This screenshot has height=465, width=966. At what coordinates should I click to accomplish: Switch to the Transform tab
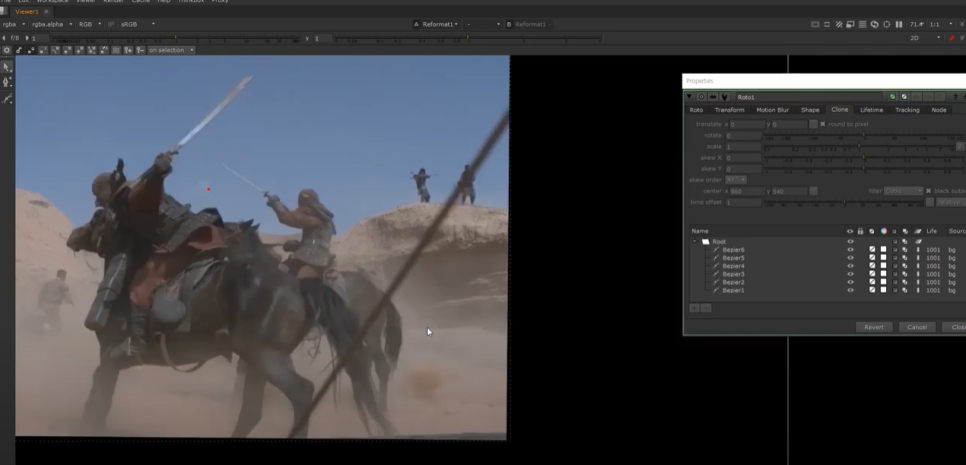729,110
